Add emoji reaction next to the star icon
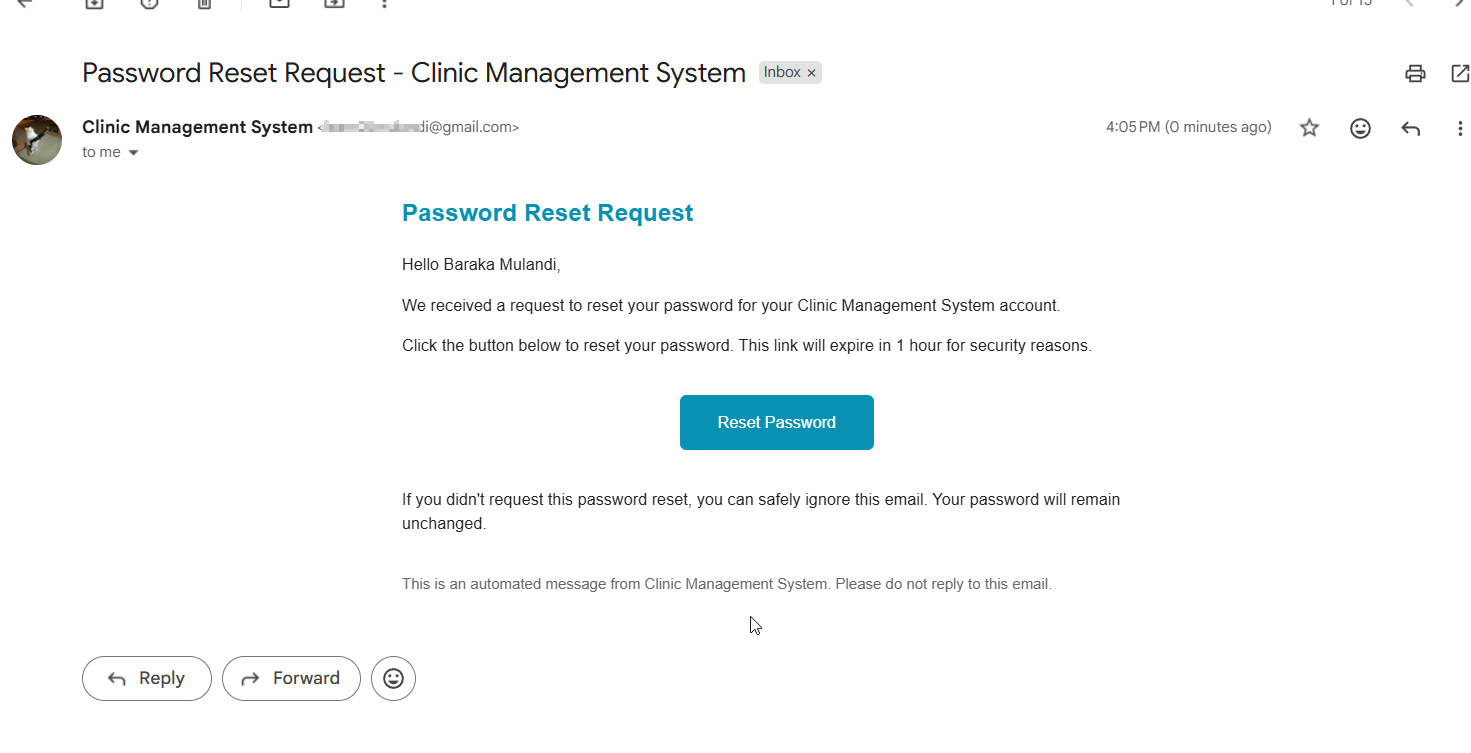This screenshot has height=753, width=1471. tap(1360, 128)
